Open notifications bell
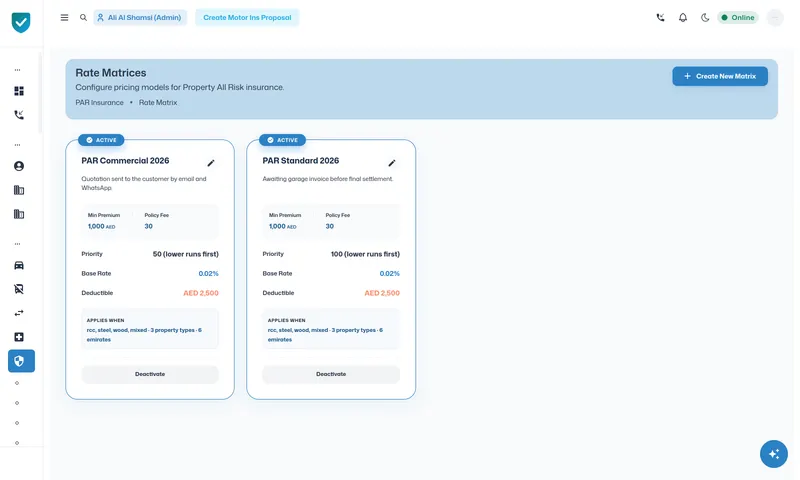The width and height of the screenshot is (800, 480). (683, 17)
